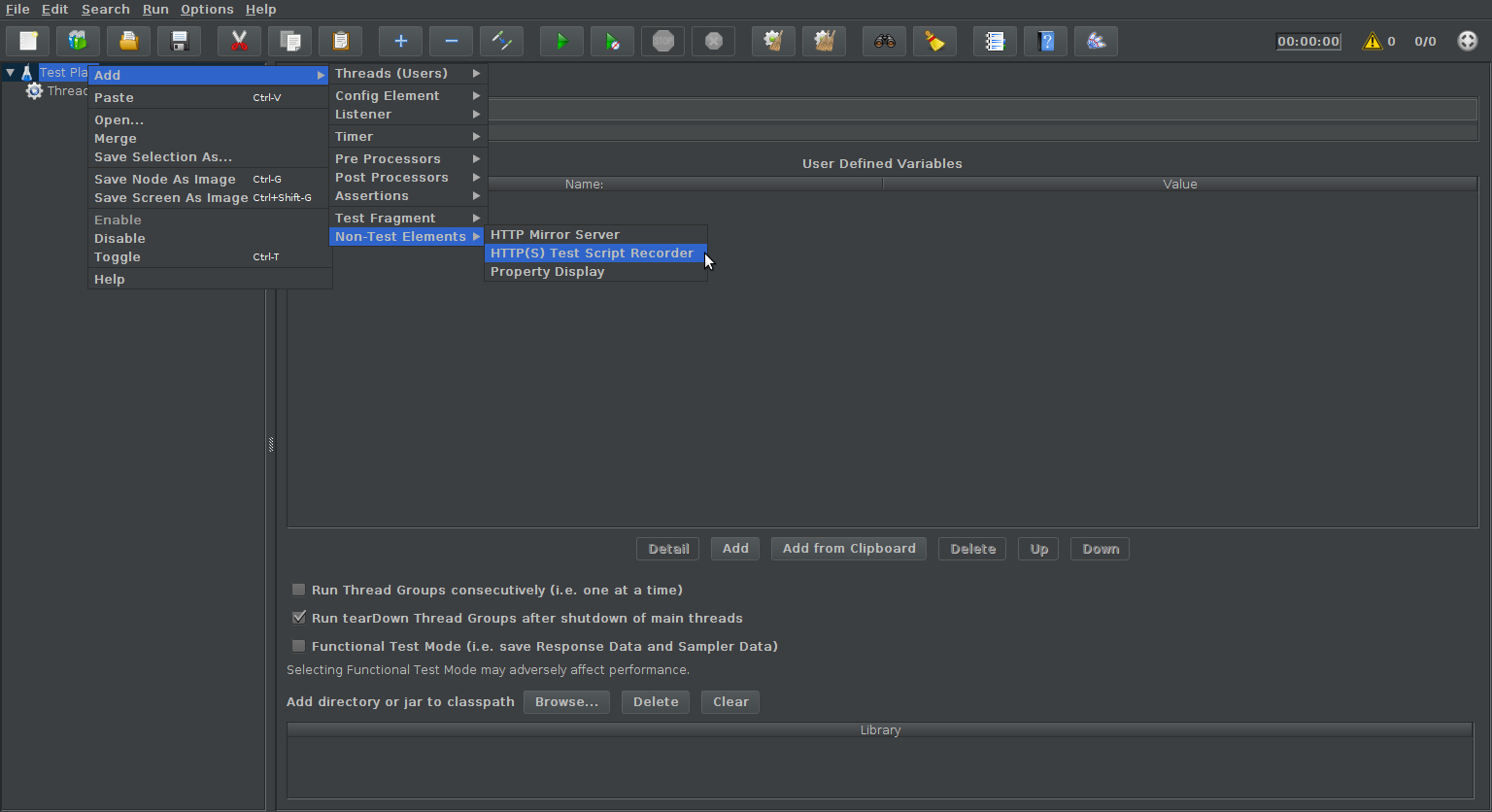Viewport: 1492px width, 812px height.
Task: Click the Paste clipboard toolbar icon
Action: [340, 41]
